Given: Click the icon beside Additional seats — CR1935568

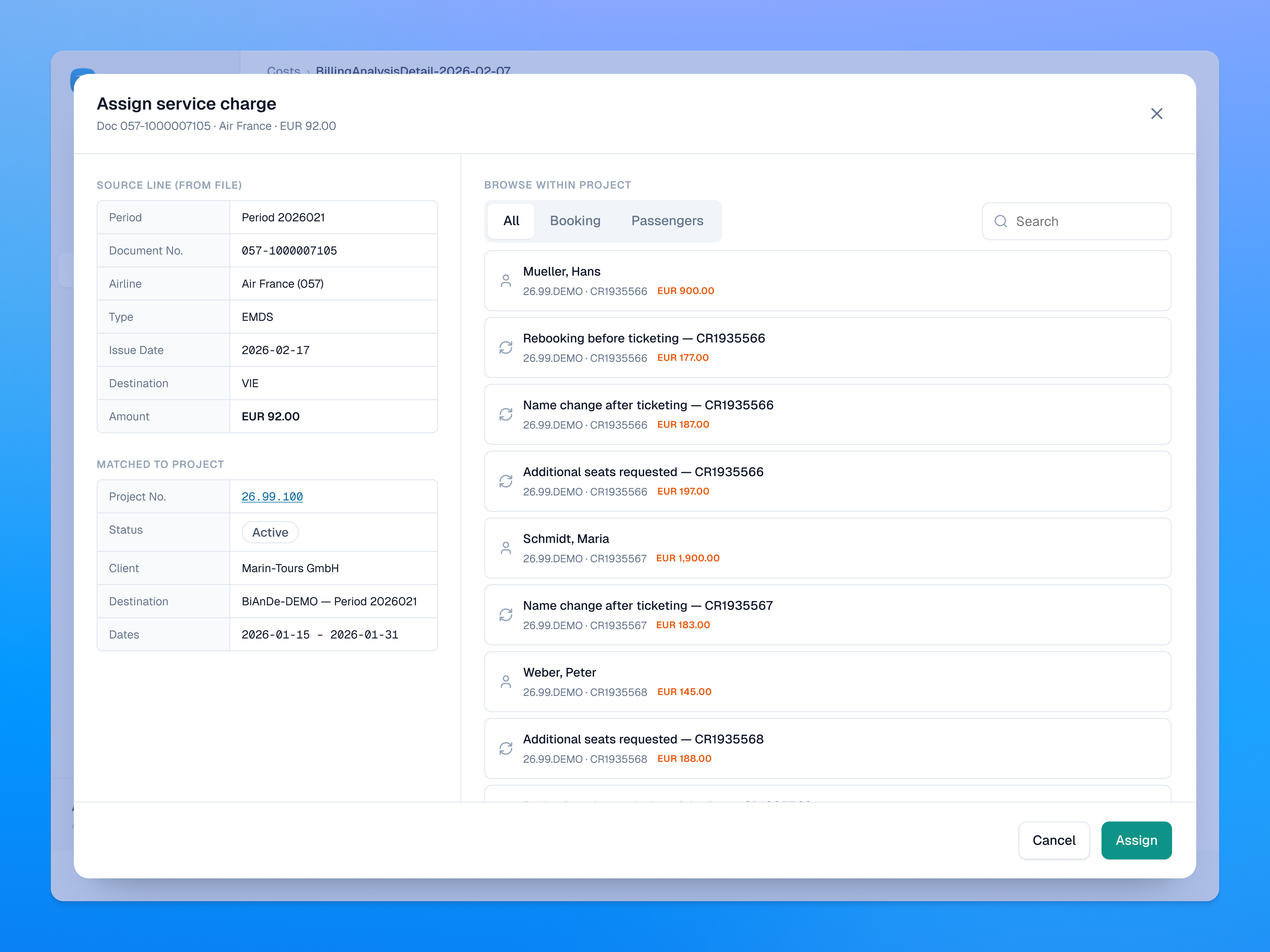Looking at the screenshot, I should tap(506, 749).
